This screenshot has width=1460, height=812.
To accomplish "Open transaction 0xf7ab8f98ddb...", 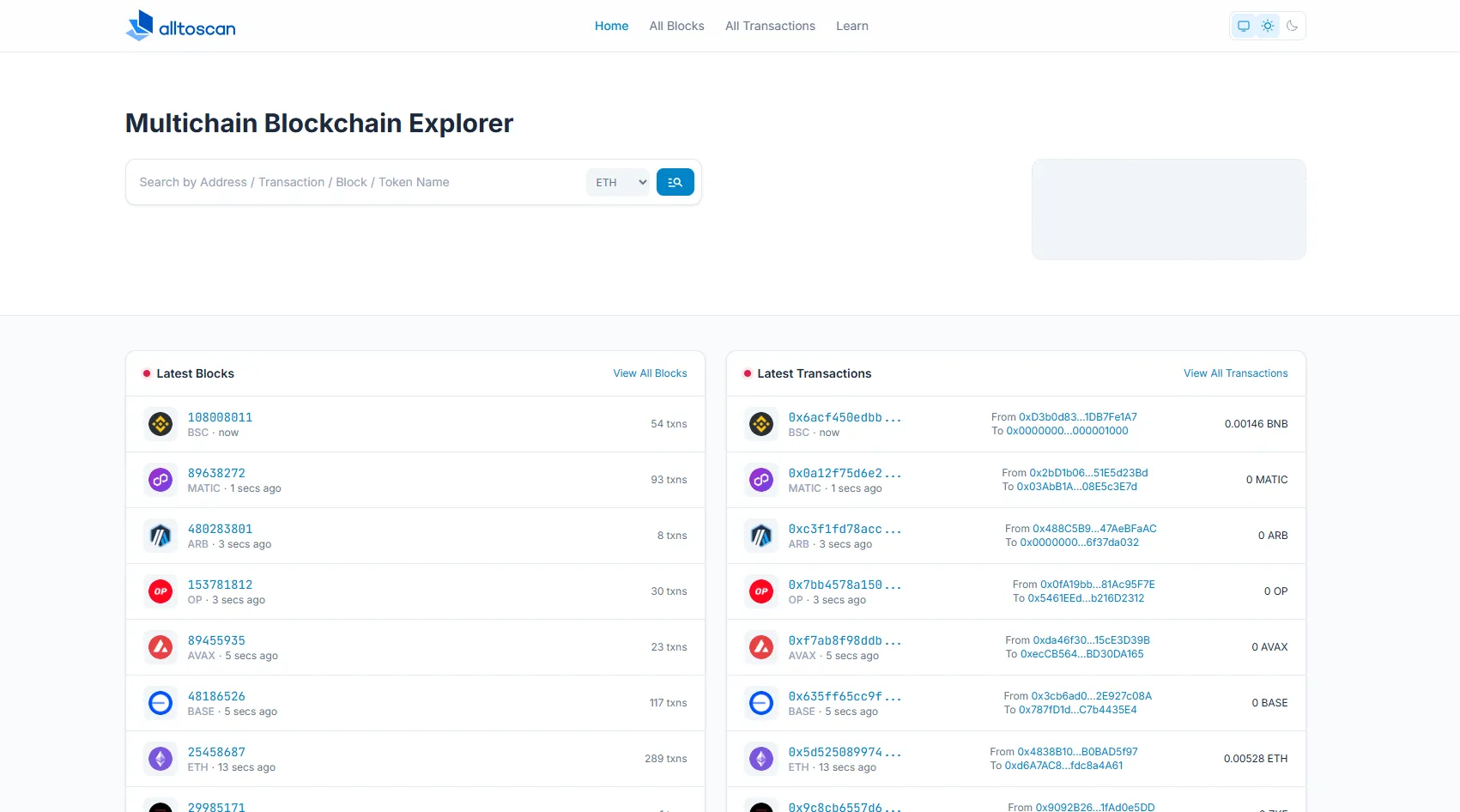I will pos(845,640).
